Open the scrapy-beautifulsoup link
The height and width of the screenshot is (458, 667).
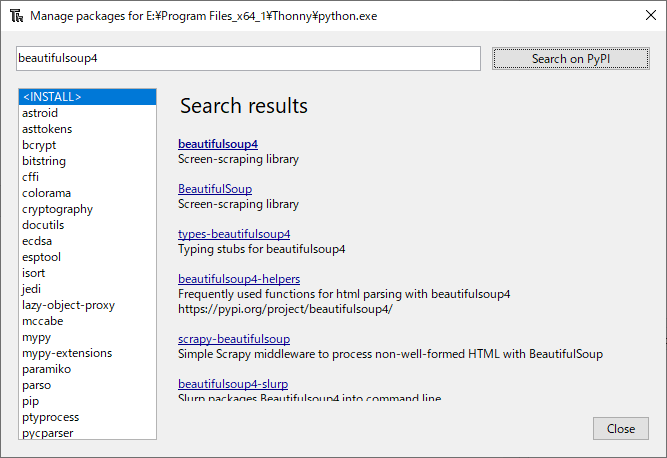click(x=234, y=339)
